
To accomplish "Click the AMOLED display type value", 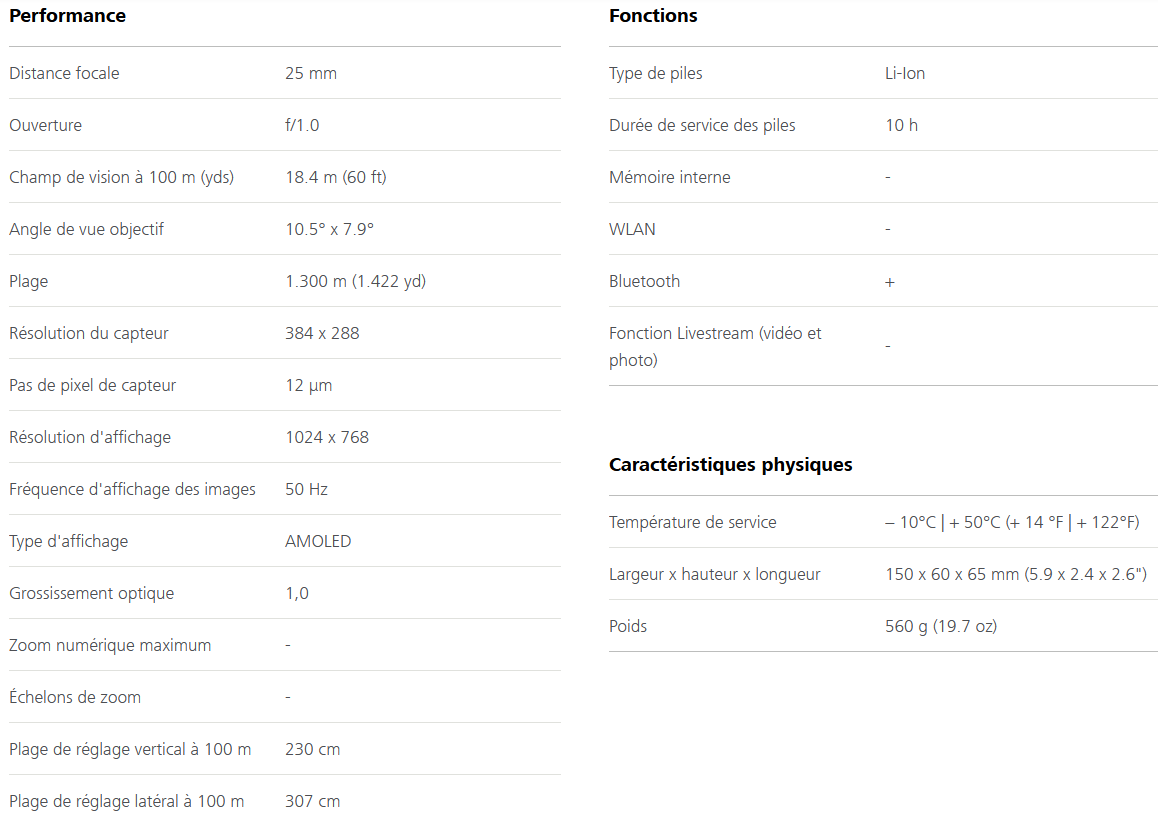I will 318,541.
